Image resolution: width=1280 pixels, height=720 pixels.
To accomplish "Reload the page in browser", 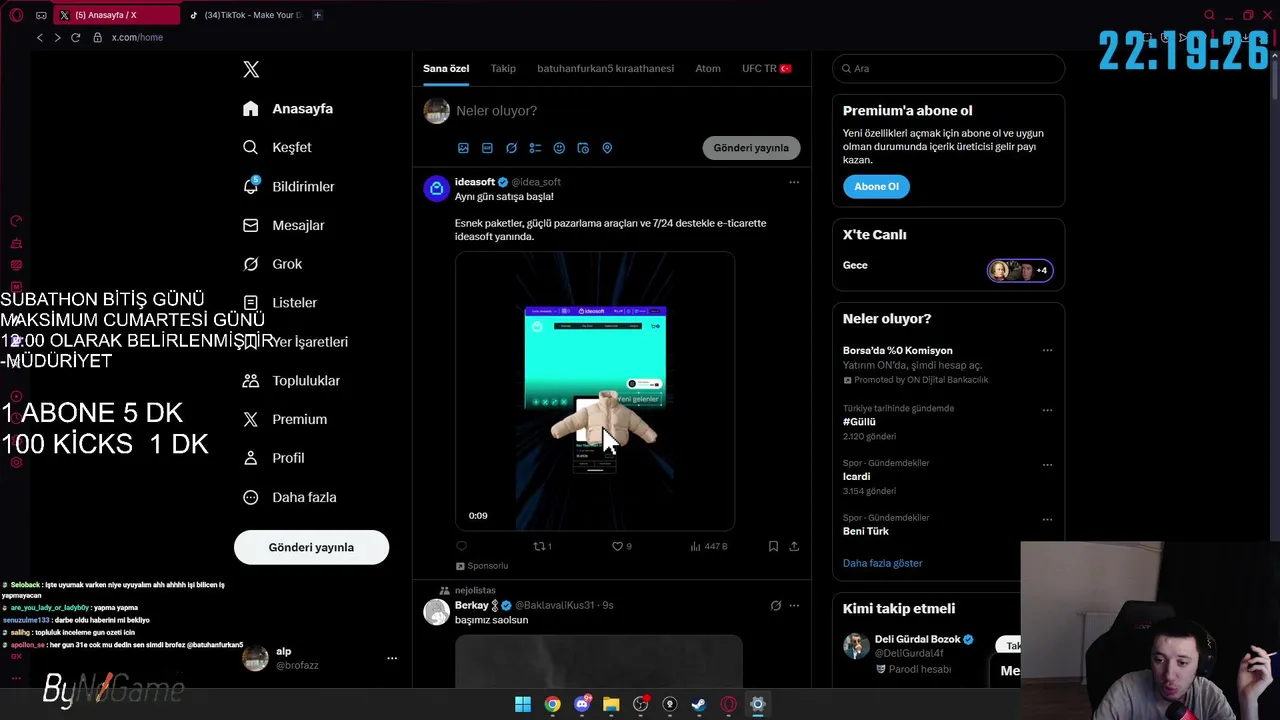I will [75, 37].
